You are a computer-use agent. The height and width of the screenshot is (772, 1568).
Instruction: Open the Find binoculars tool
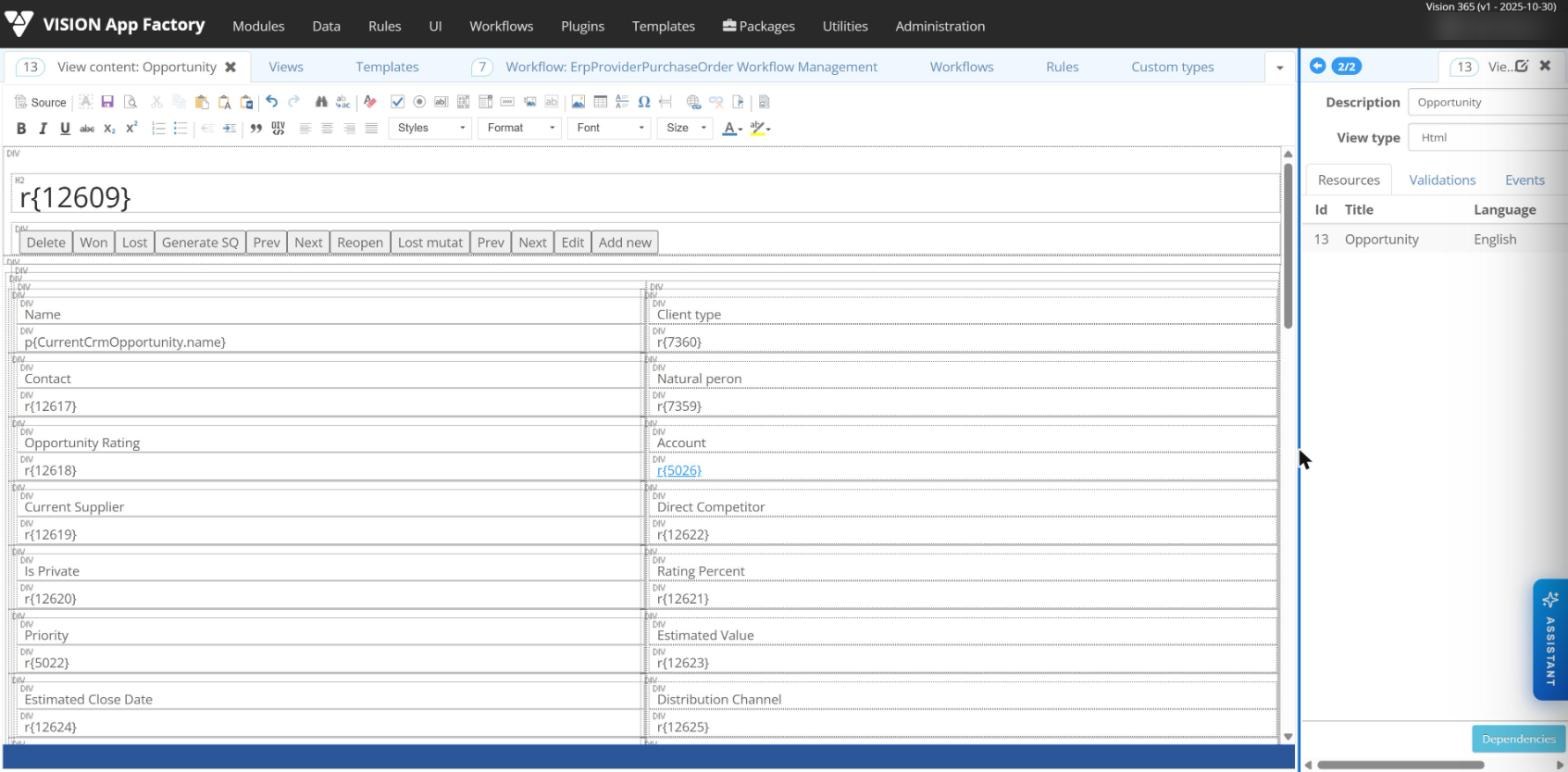(321, 102)
